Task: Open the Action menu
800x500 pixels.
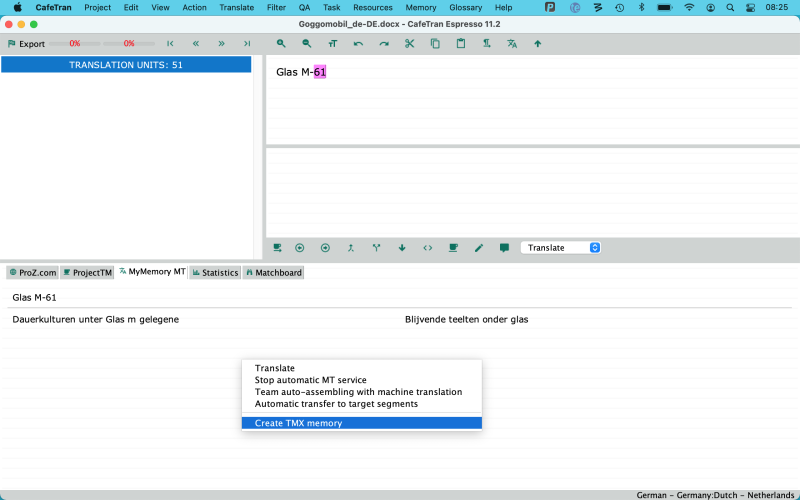Action: [194, 8]
